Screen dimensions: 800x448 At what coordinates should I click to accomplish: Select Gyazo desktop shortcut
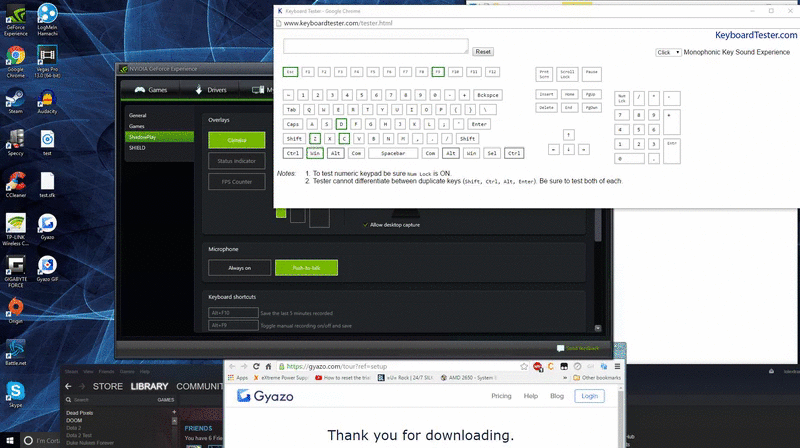pos(47,227)
